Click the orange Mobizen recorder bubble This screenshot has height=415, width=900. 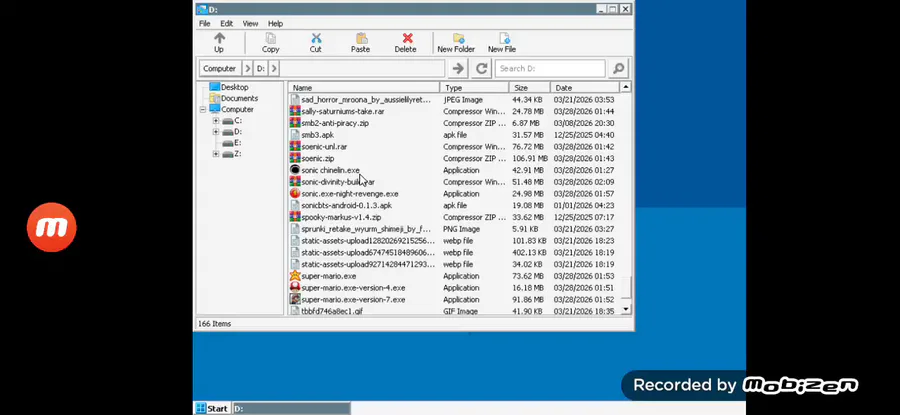(x=52, y=227)
